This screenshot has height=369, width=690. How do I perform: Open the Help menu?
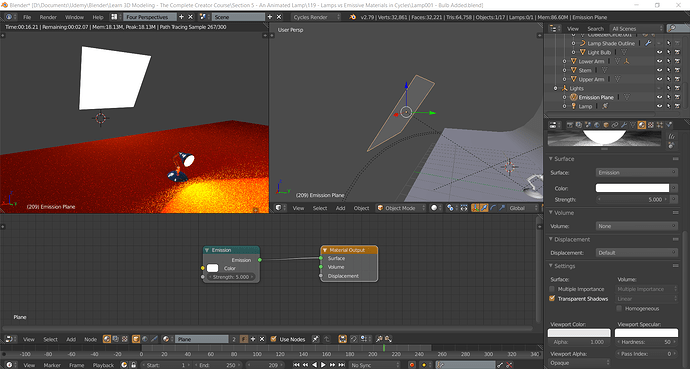(x=98, y=17)
